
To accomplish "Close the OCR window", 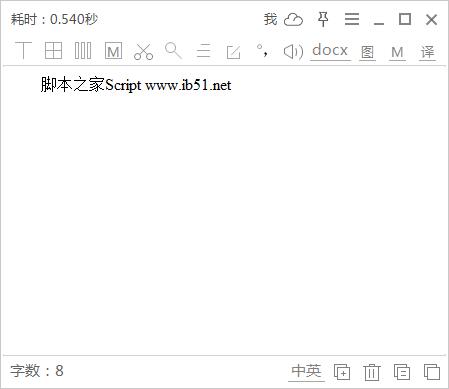I will click(432, 20).
